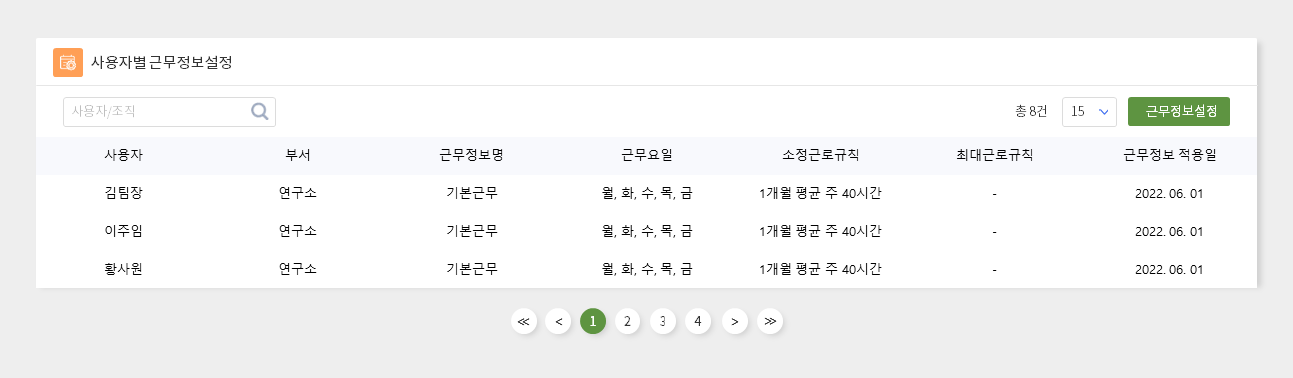Focus the 사용자/조직 search field
1293x378 pixels.
coord(169,112)
